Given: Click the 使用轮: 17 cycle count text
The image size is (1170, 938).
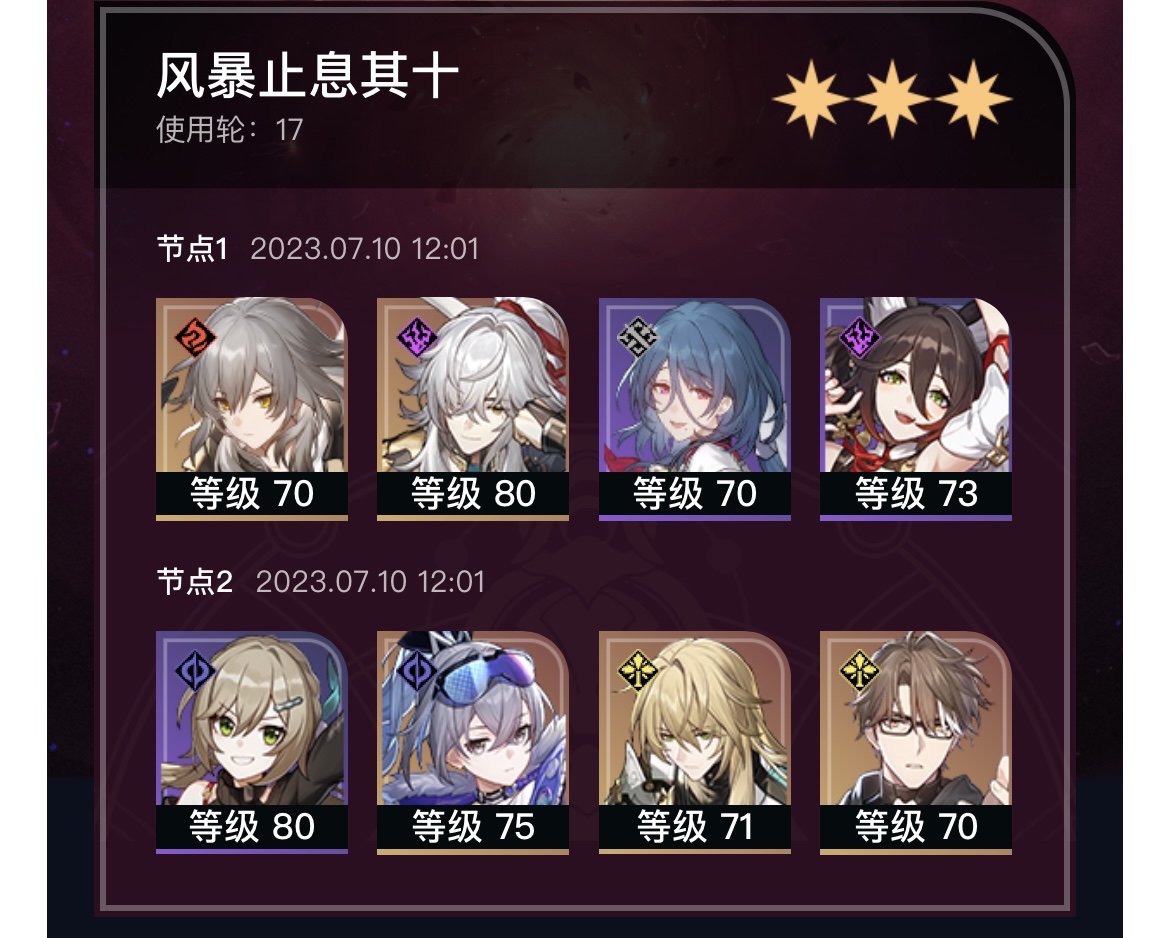Looking at the screenshot, I should click(229, 130).
